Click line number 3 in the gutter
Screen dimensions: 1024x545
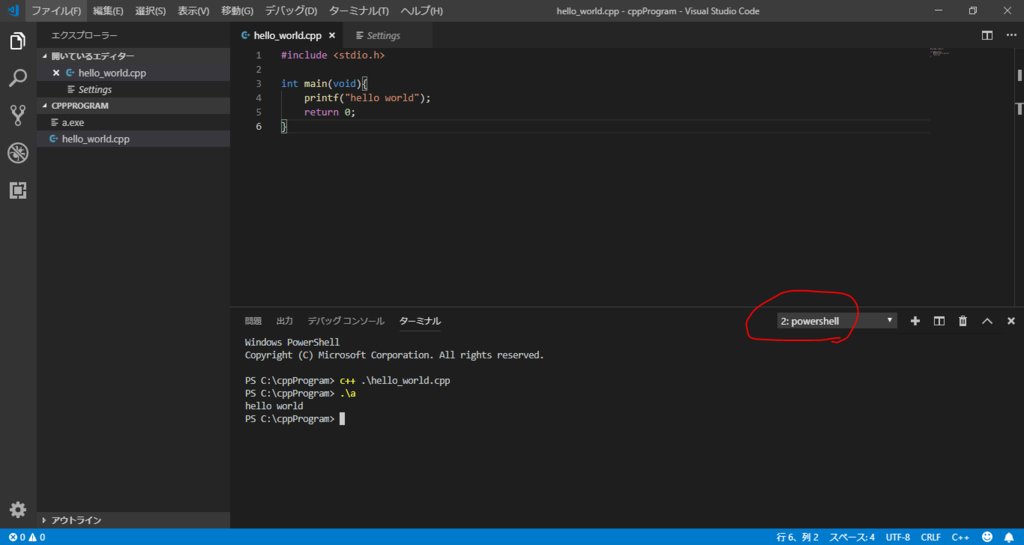point(259,84)
